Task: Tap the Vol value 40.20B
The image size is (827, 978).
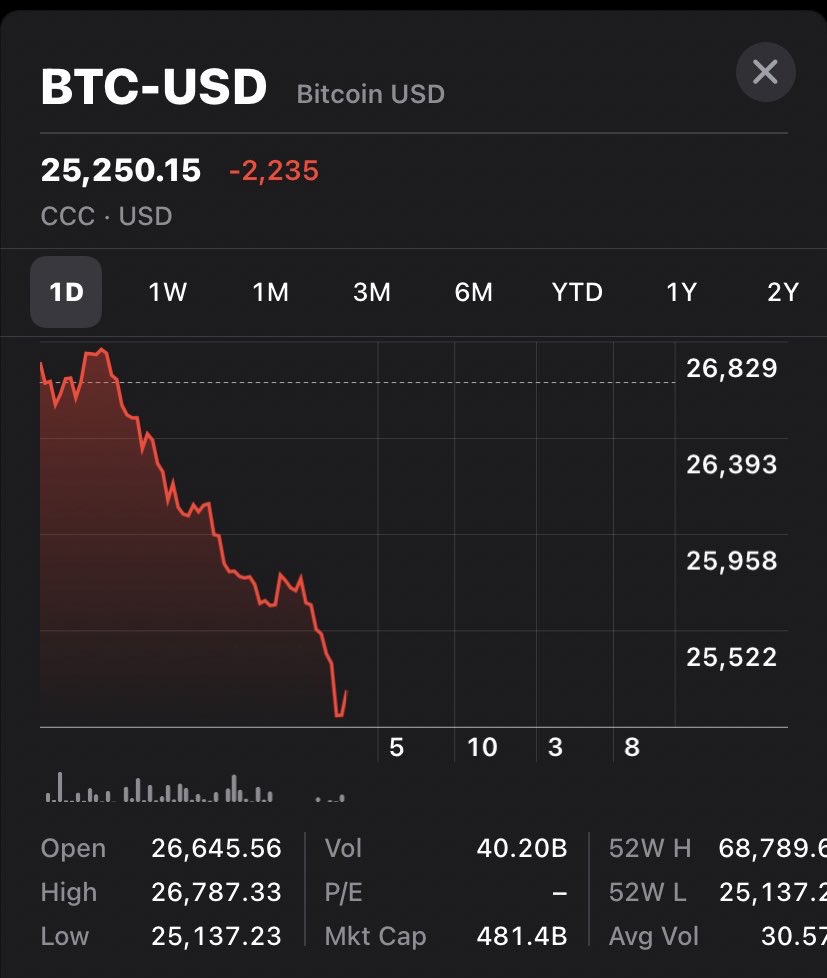Action: coord(521,849)
